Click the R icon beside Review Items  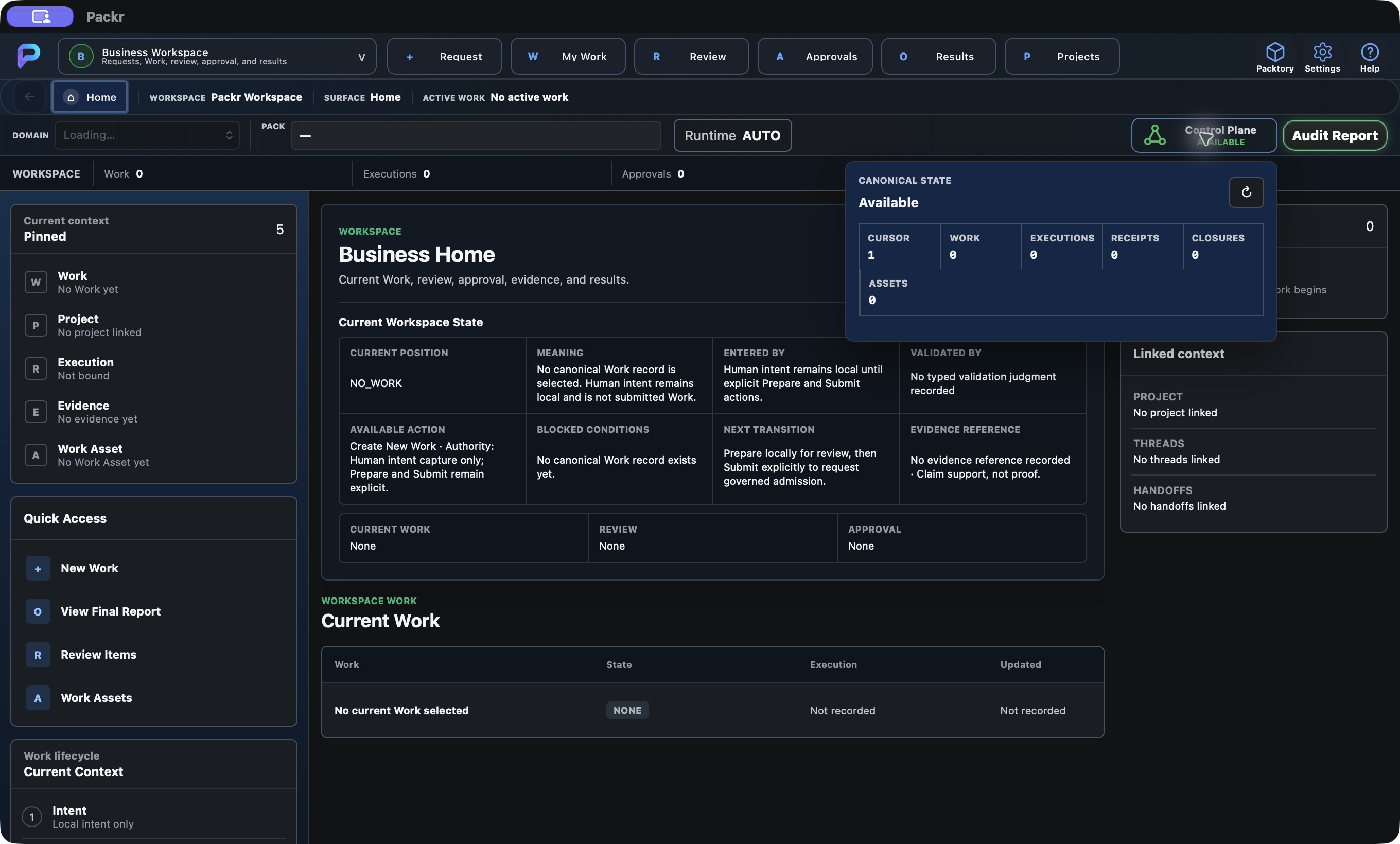pos(38,655)
